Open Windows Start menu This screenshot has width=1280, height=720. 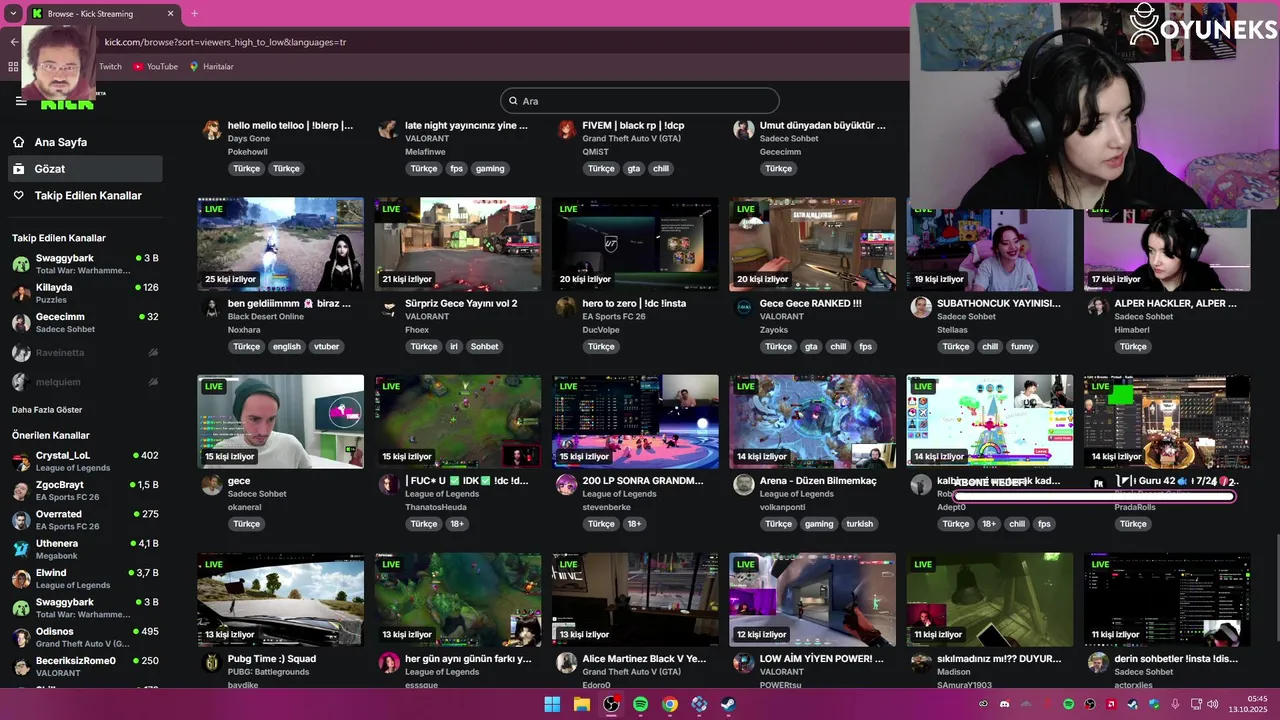(552, 705)
